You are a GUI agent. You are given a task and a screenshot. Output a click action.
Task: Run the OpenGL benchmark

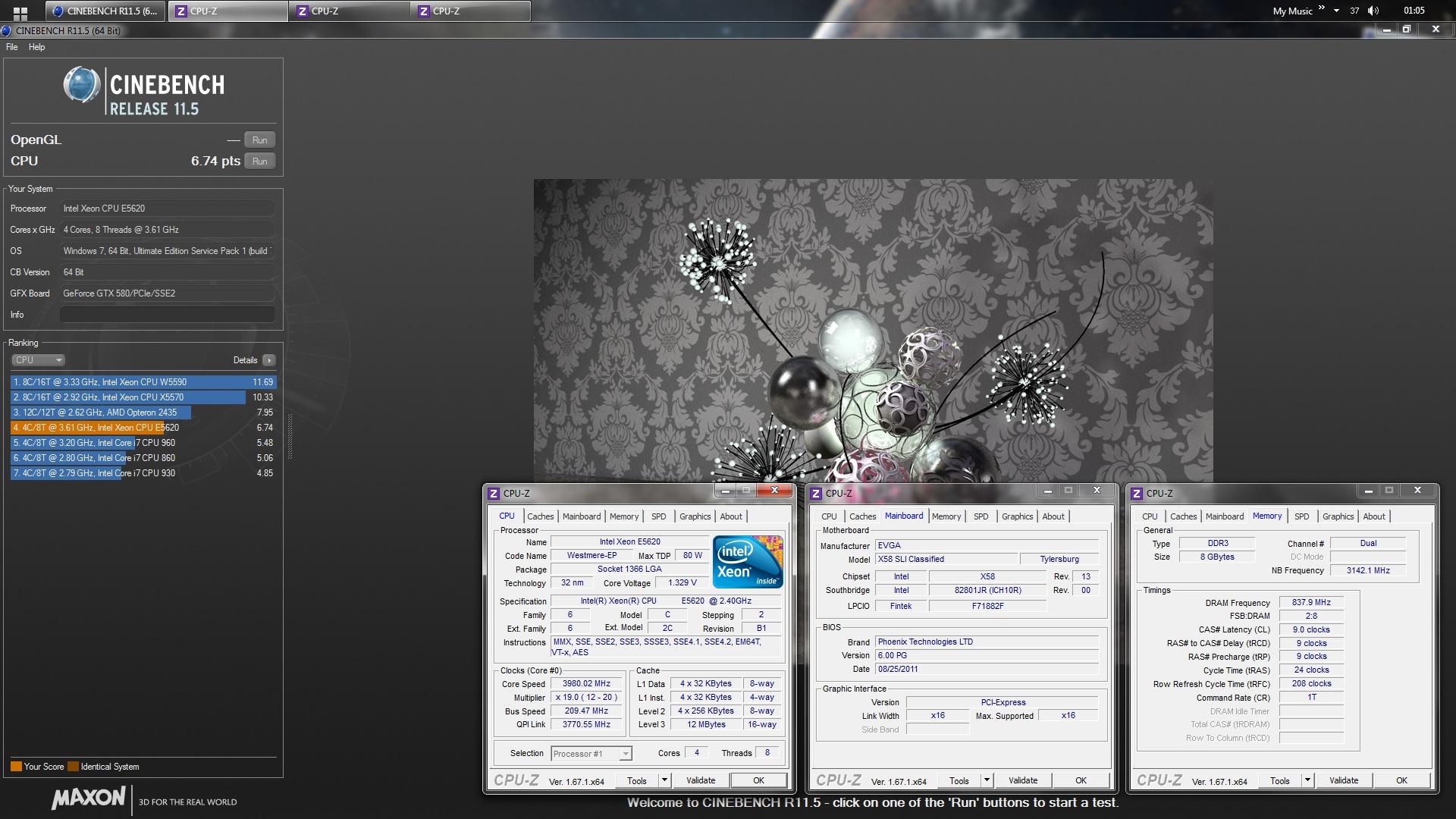(260, 140)
